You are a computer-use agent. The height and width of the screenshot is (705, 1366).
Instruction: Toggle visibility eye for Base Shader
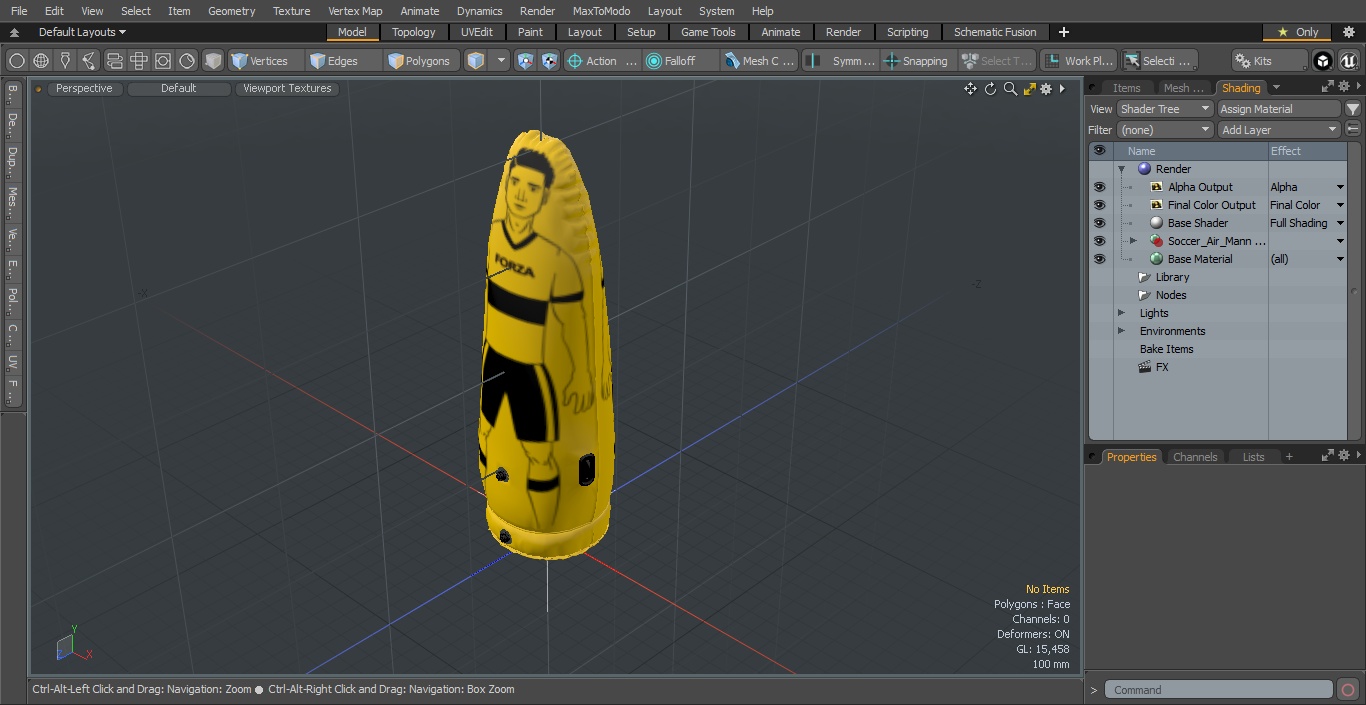click(x=1099, y=223)
